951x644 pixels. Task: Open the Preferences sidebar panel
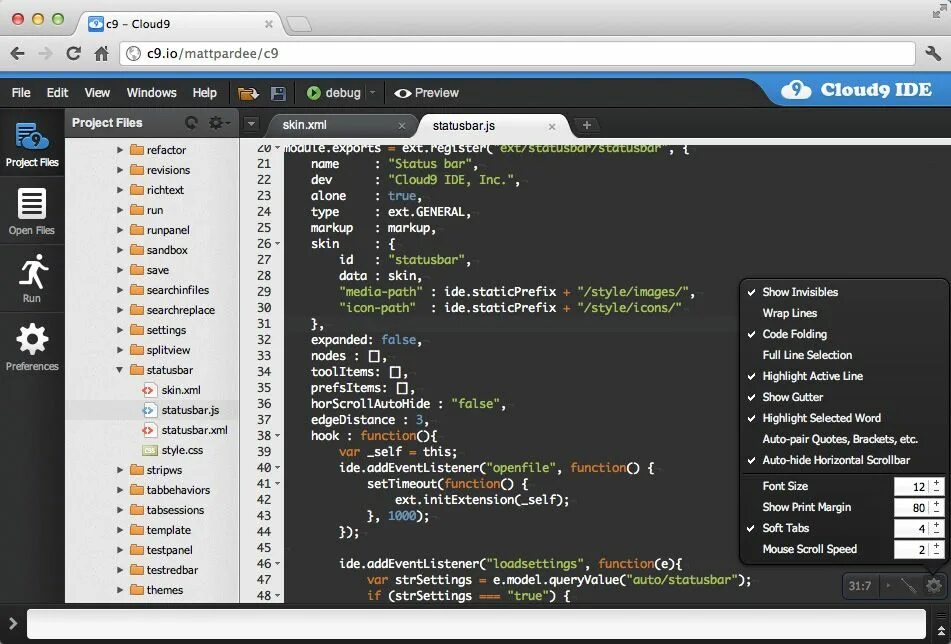click(x=32, y=347)
